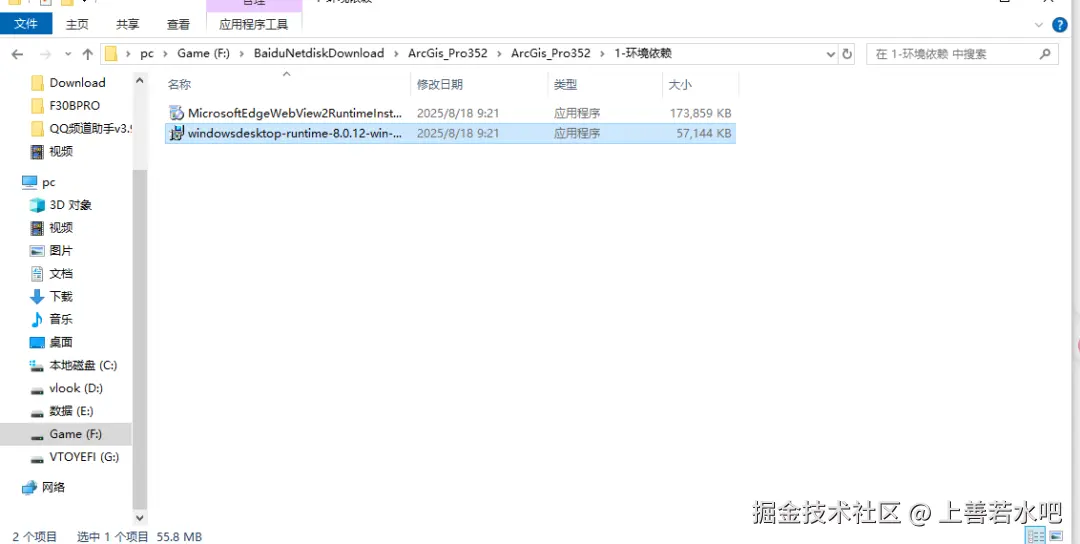This screenshot has height=544, width=1080.
Task: Open 图片 in navigation pane
Action: pyautogui.click(x=61, y=251)
